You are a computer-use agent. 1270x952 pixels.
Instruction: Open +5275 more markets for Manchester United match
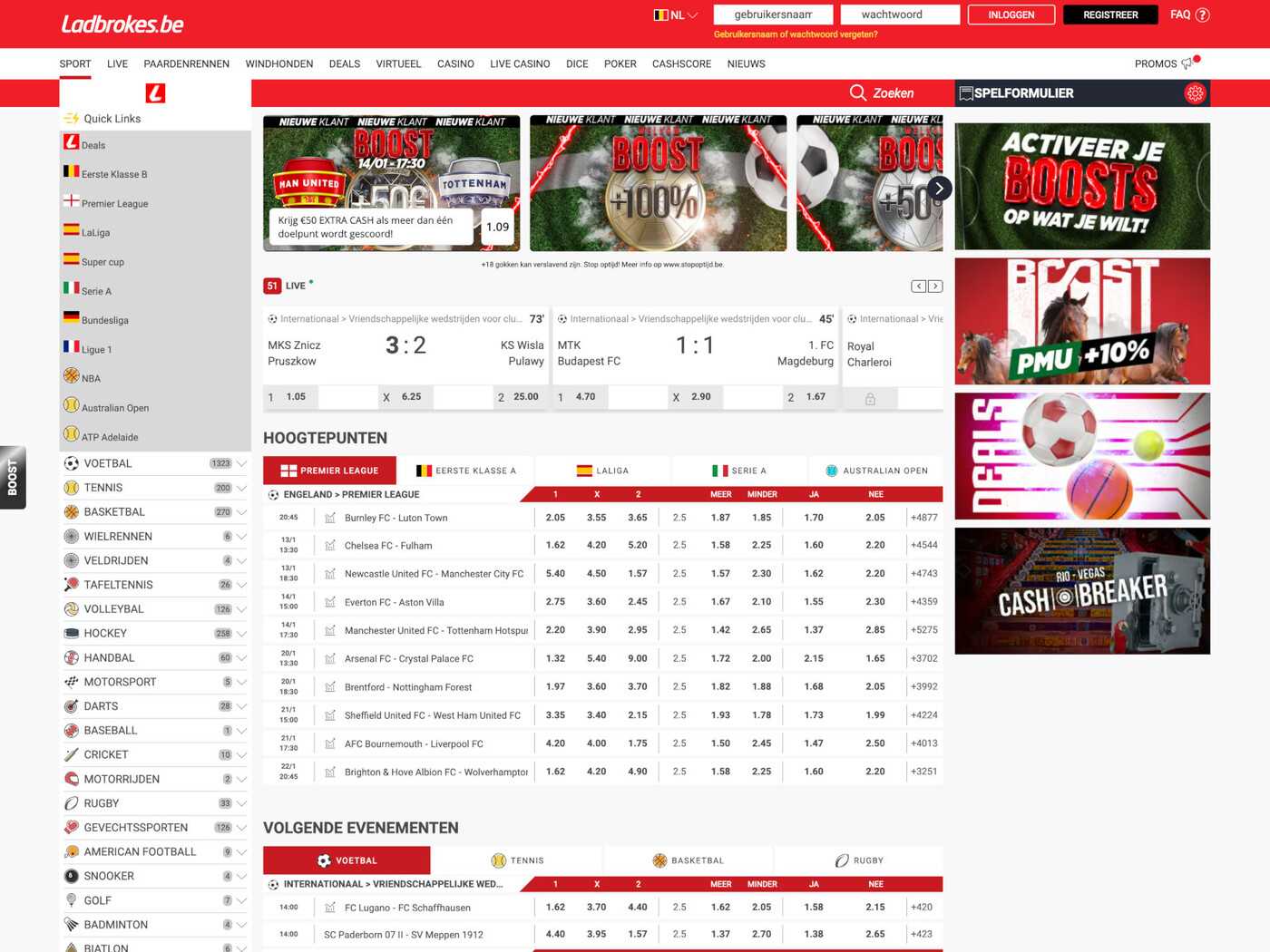coord(924,630)
